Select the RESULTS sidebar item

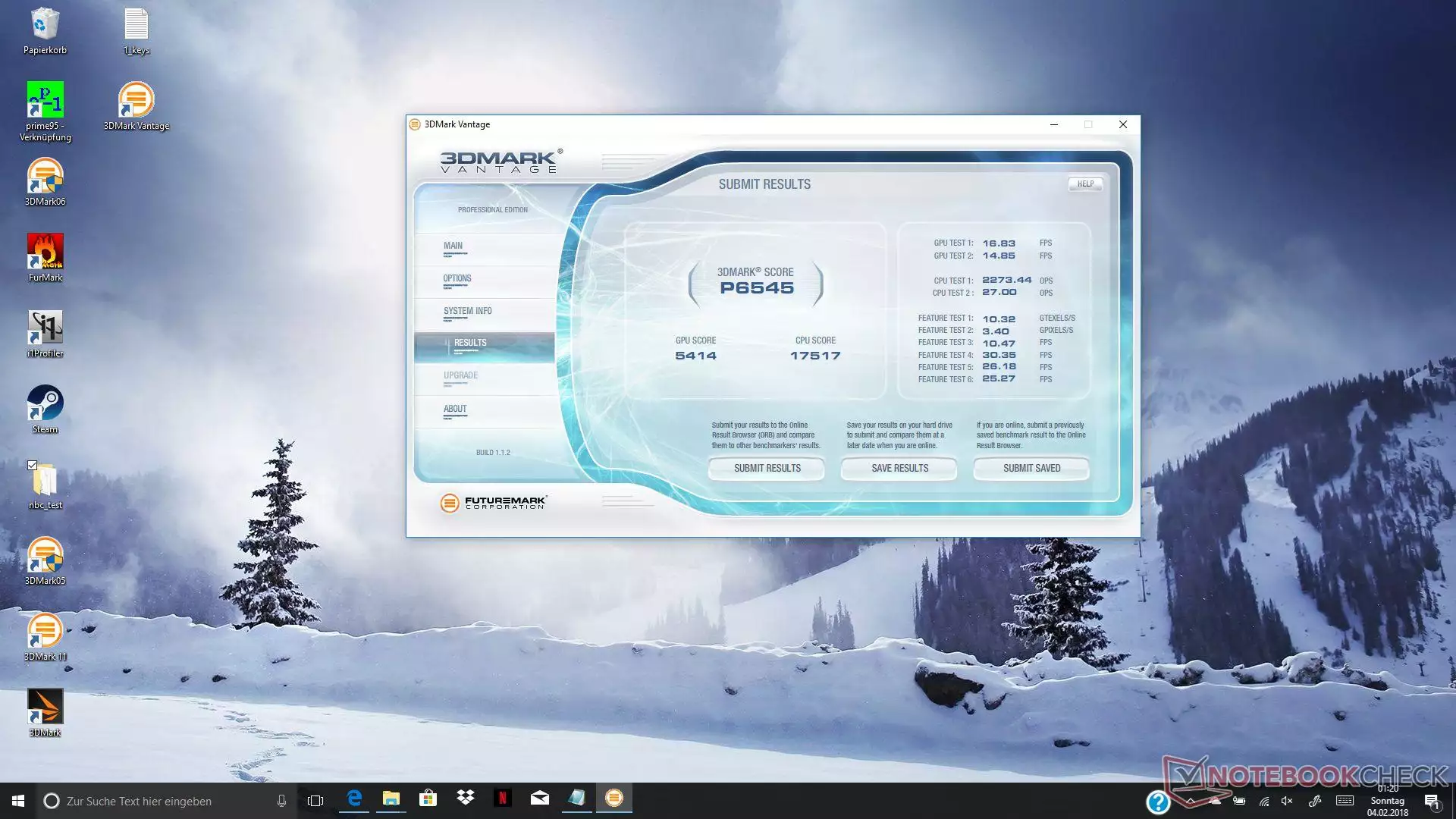click(x=484, y=347)
